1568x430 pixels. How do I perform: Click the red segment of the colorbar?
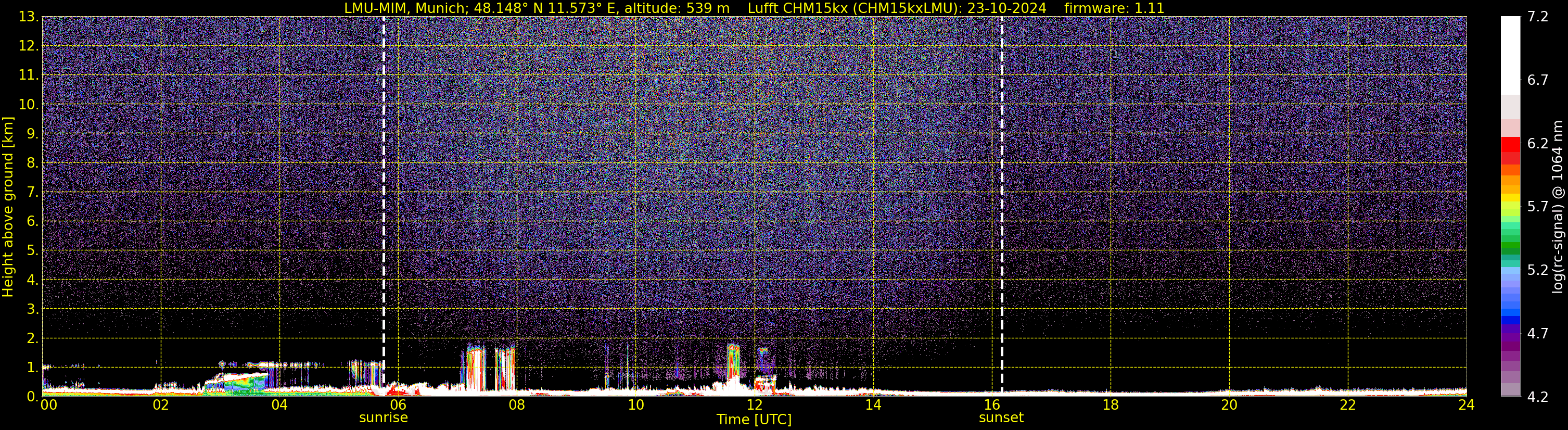[1510, 144]
